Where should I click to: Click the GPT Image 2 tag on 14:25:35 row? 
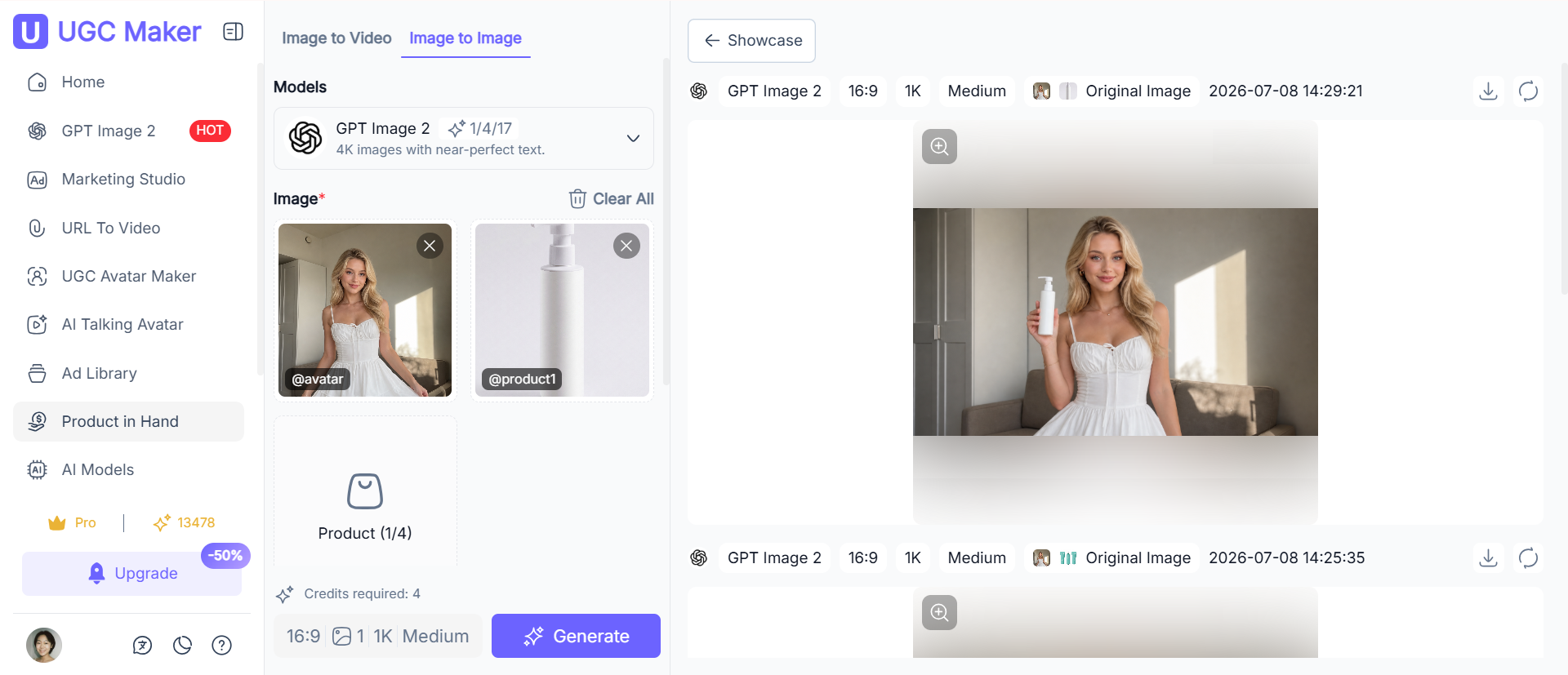click(x=774, y=557)
